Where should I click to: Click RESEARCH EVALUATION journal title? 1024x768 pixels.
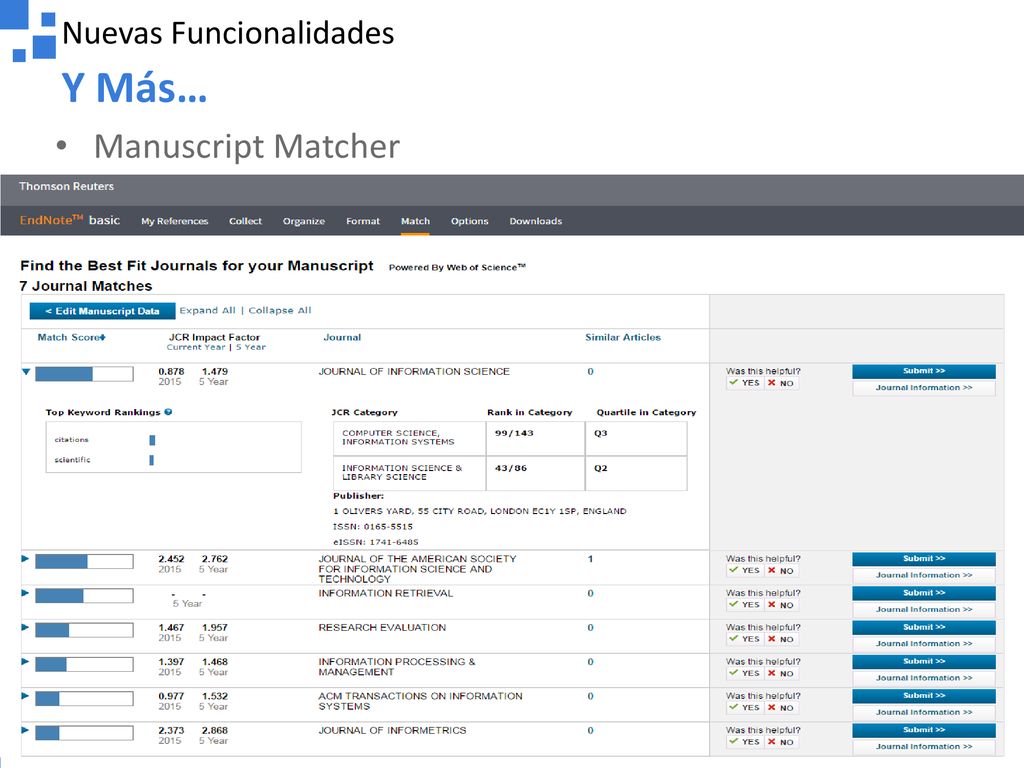382,628
